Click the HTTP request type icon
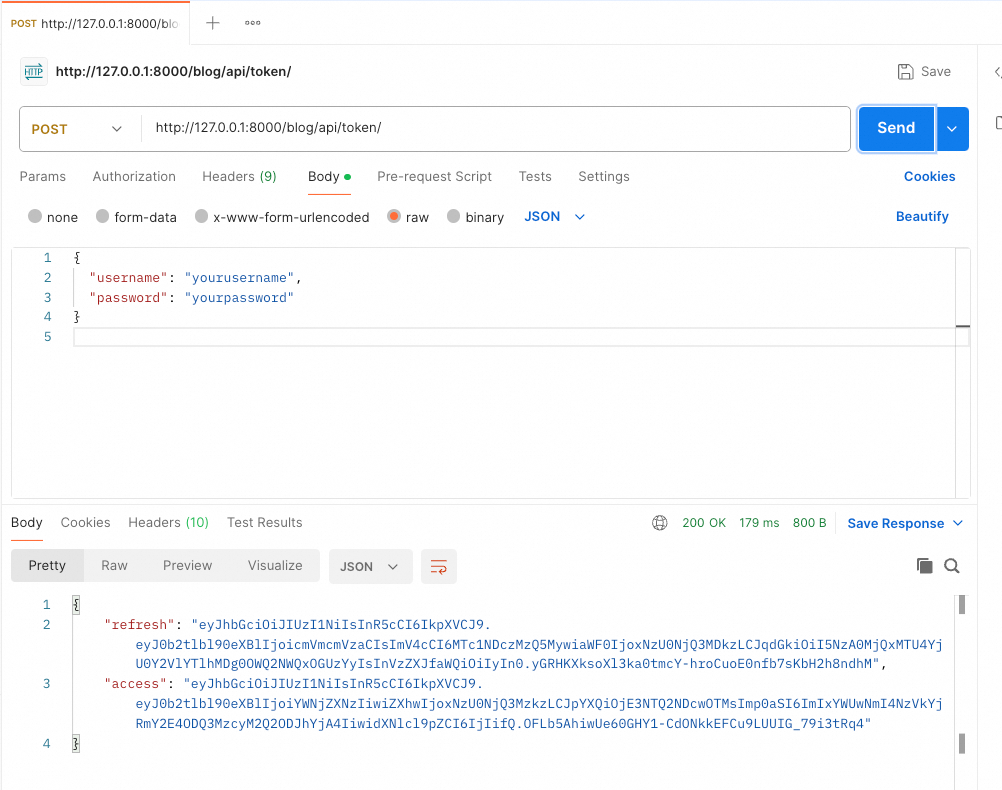 click(x=33, y=72)
